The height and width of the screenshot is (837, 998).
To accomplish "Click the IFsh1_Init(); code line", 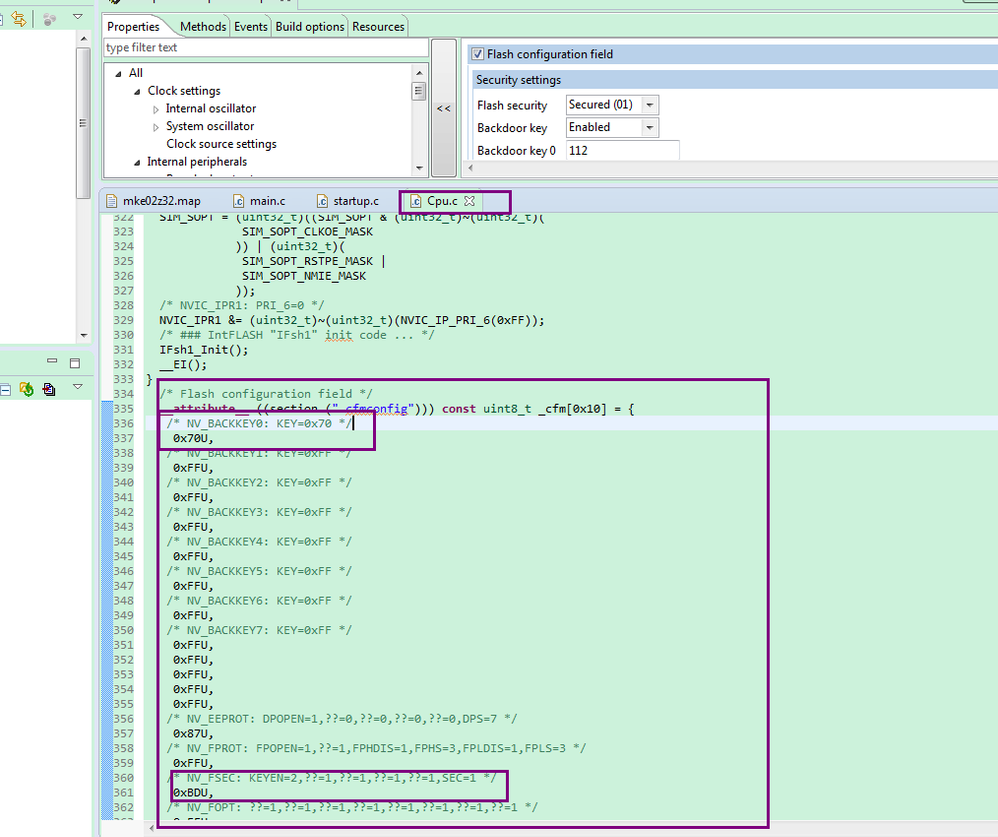I will point(204,349).
